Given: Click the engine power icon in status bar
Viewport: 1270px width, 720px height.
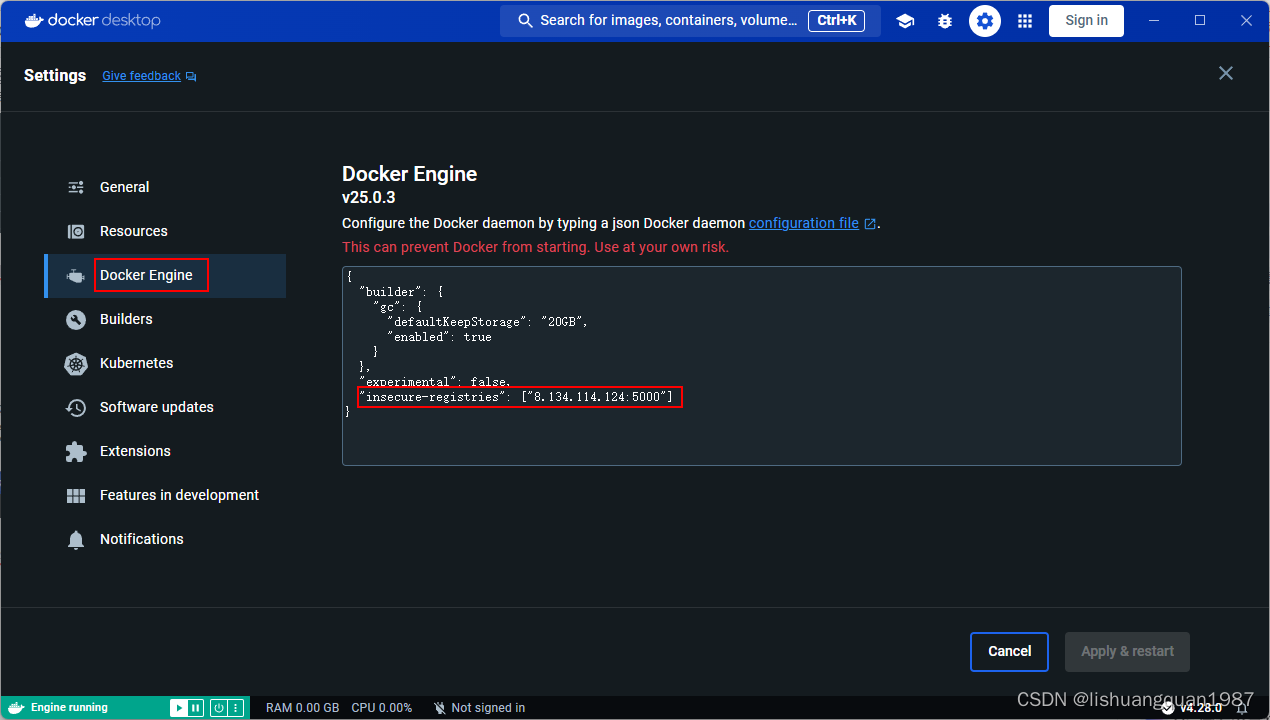Looking at the screenshot, I should (218, 708).
